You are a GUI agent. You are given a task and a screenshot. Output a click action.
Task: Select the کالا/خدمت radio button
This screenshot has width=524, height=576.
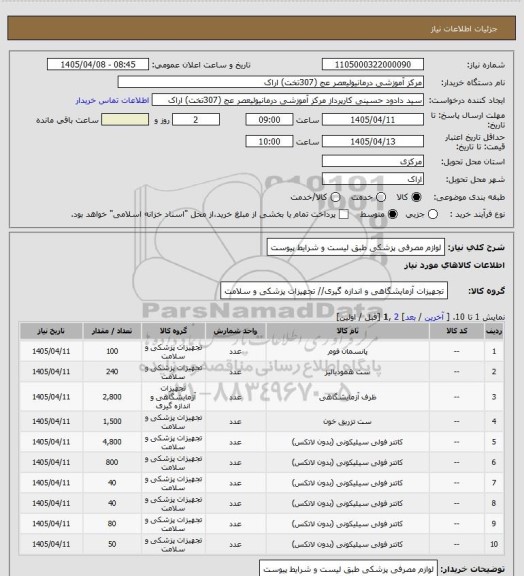click(x=335, y=197)
